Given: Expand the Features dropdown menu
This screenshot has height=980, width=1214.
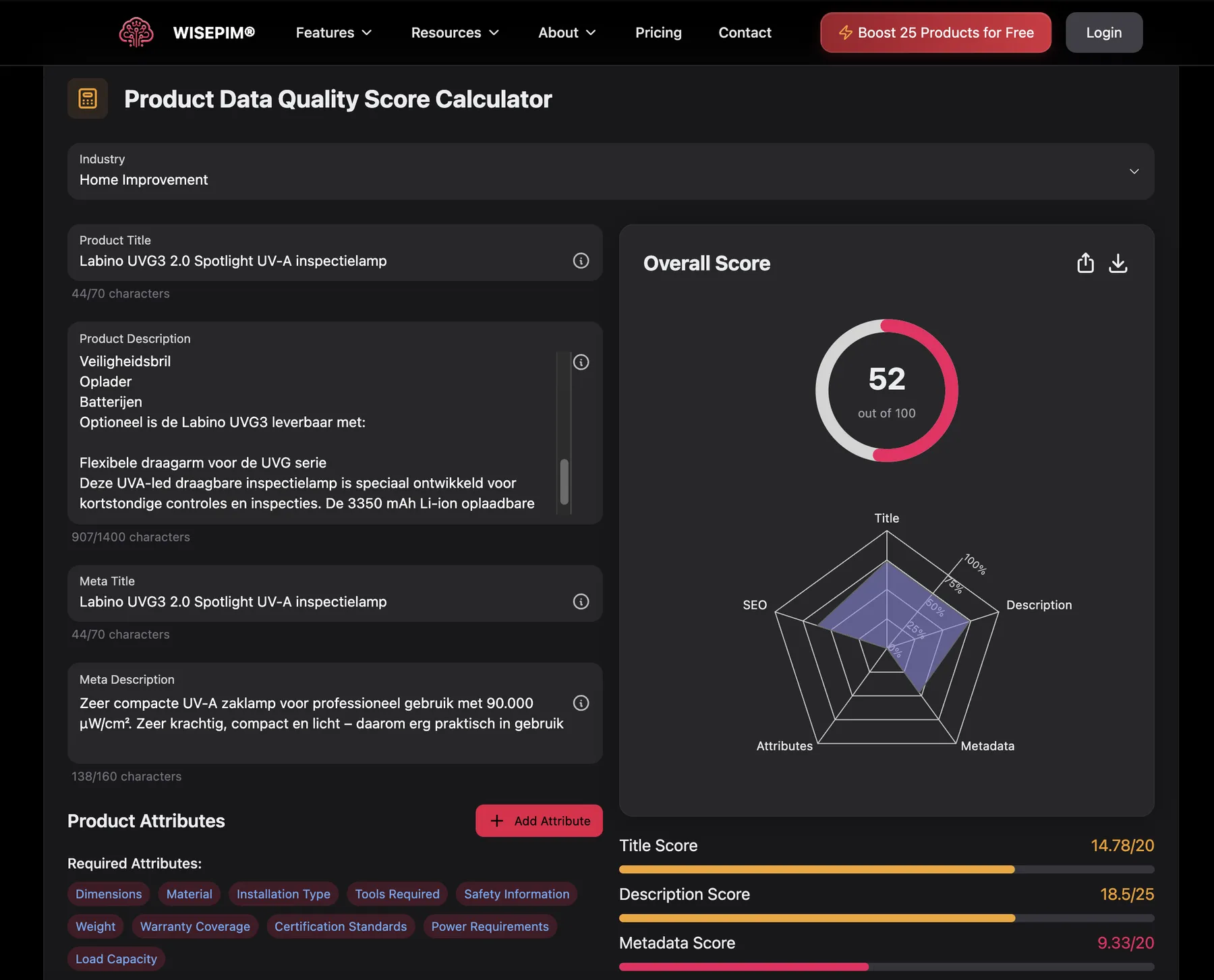Looking at the screenshot, I should click(334, 32).
